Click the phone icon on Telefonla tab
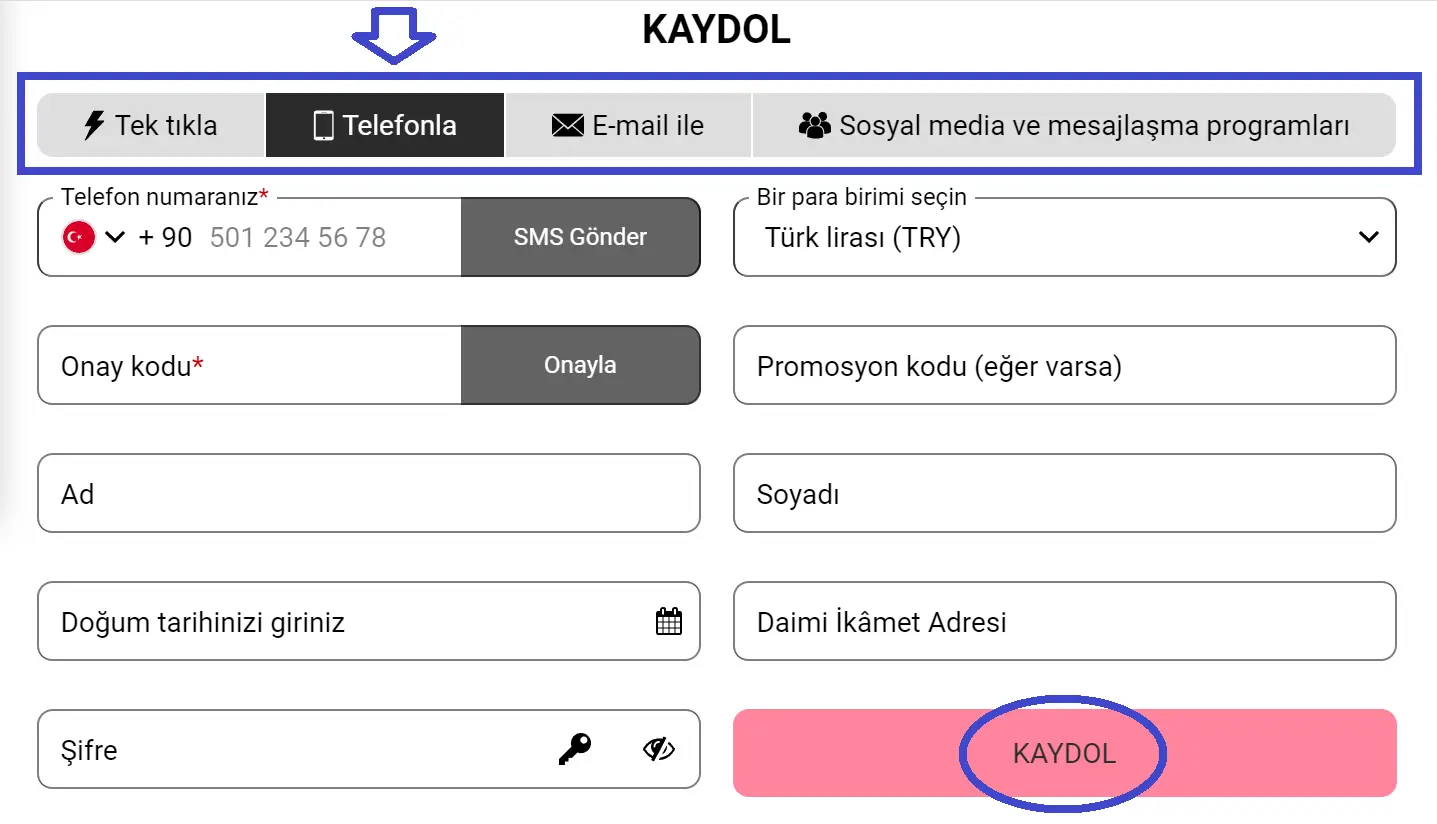 click(321, 124)
